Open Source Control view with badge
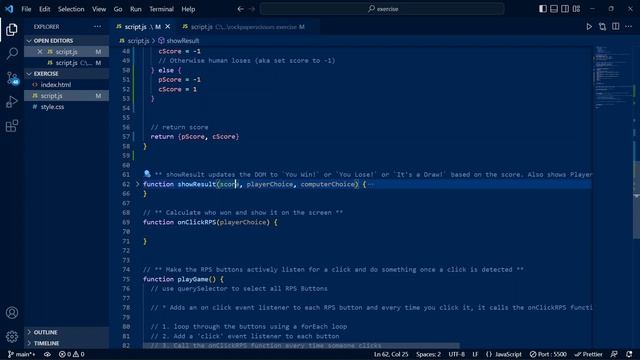The image size is (640, 360). coord(12,78)
